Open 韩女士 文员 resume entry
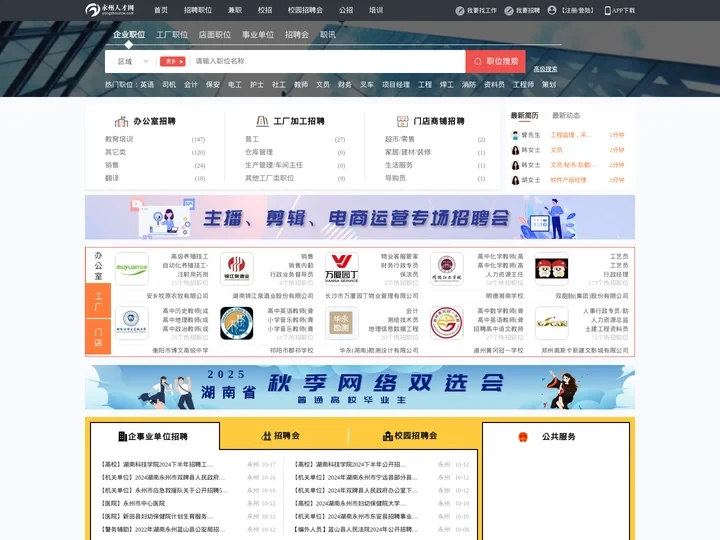The width and height of the screenshot is (720, 540). point(568,150)
